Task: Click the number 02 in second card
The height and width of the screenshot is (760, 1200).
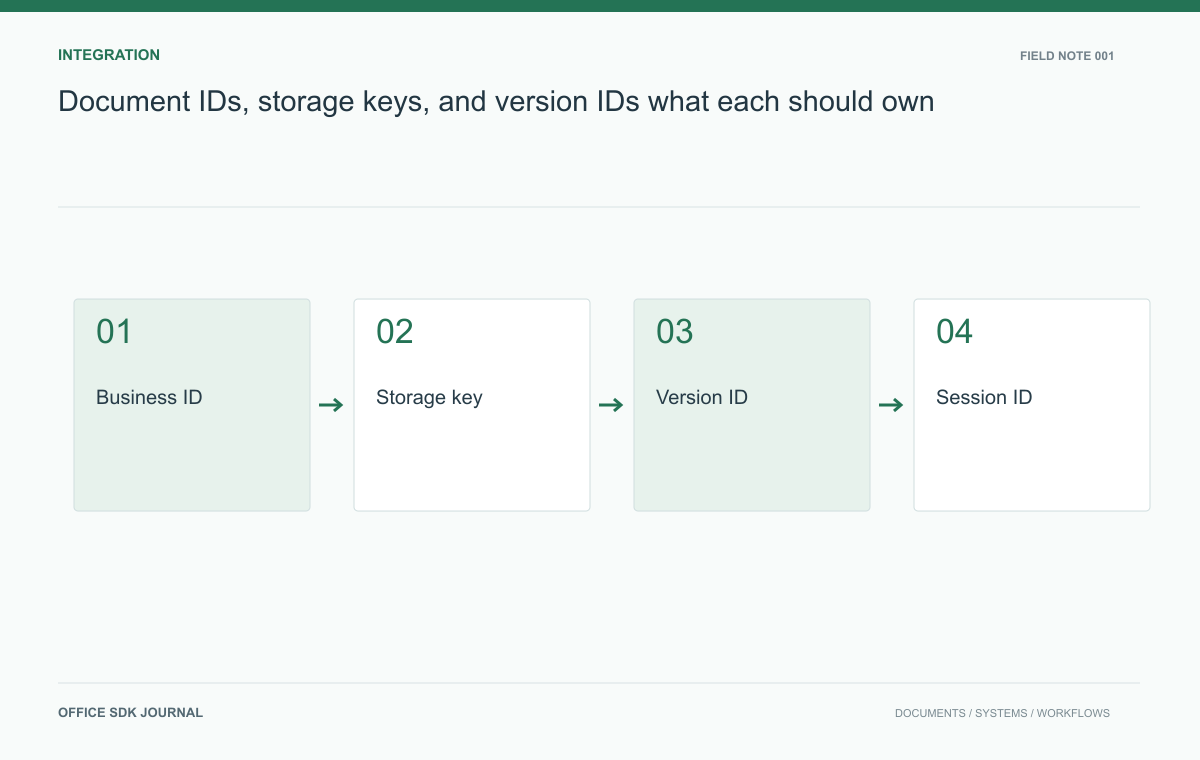Action: pos(394,332)
